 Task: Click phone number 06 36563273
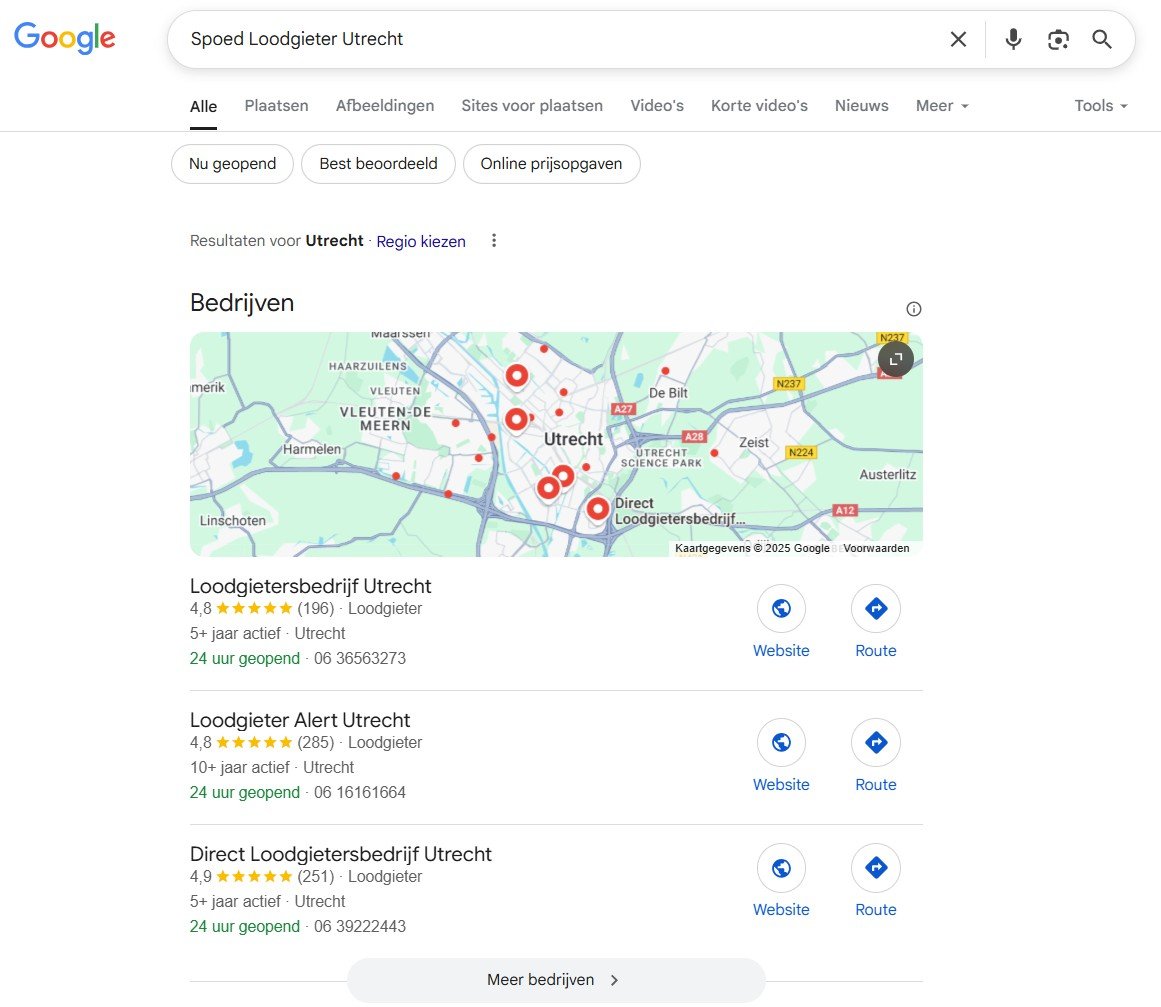pos(360,658)
